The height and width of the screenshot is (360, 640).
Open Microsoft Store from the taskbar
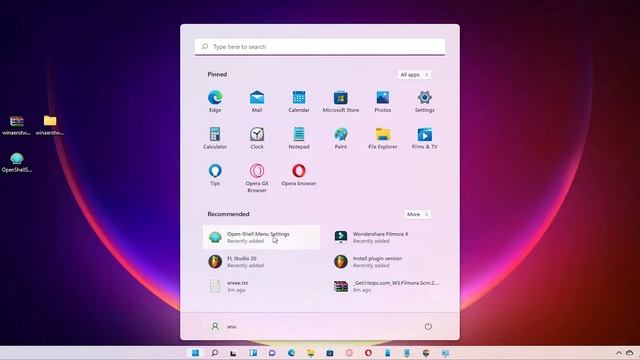pos(329,353)
